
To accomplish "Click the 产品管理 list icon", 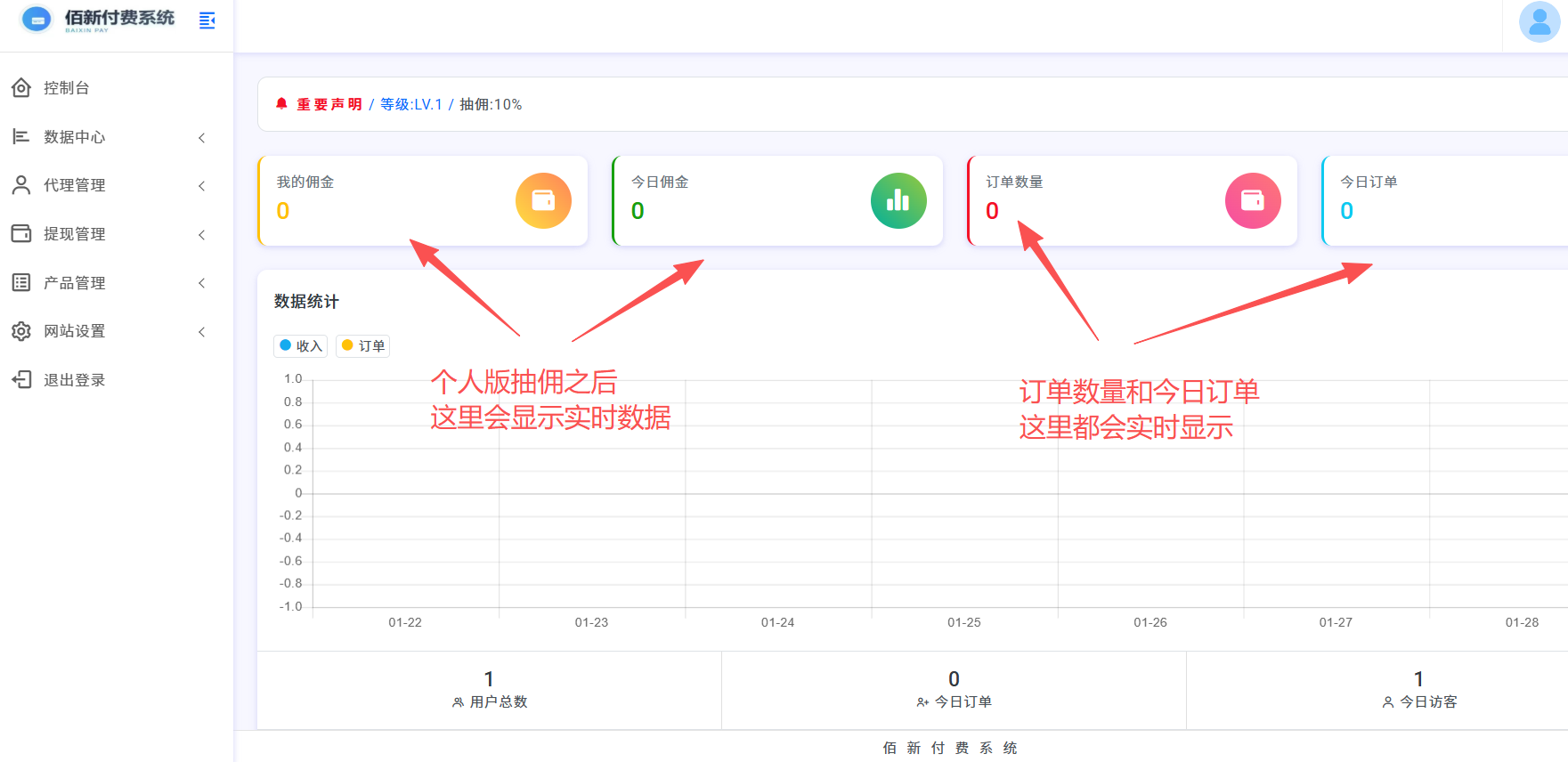I will coord(21,282).
